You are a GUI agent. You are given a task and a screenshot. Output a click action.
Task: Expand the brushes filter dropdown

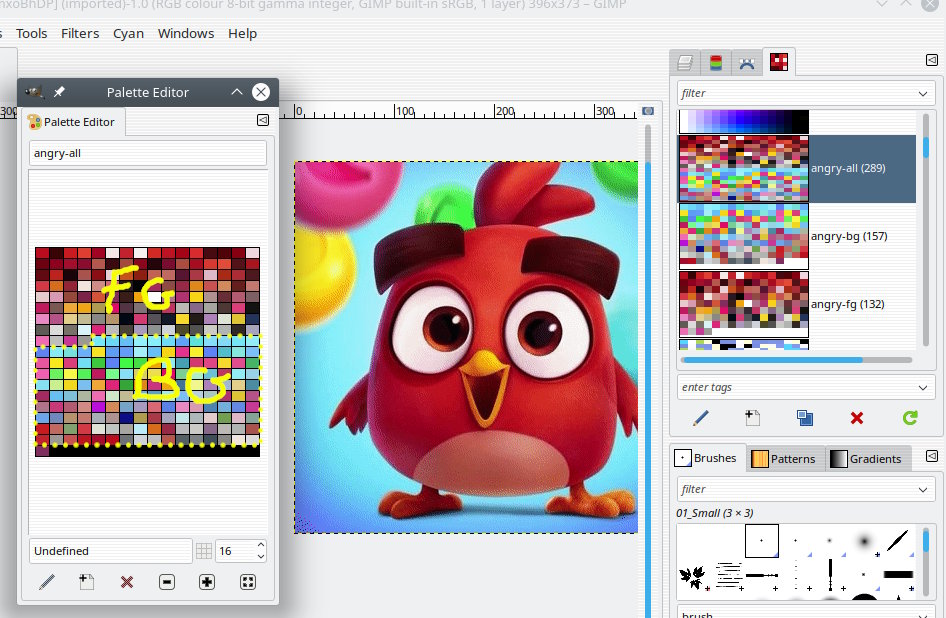click(923, 490)
